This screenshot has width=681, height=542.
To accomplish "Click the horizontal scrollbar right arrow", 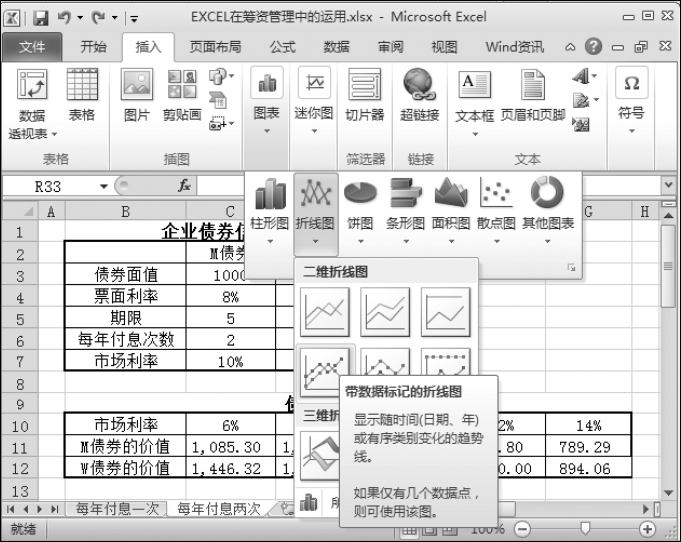I will coord(646,509).
